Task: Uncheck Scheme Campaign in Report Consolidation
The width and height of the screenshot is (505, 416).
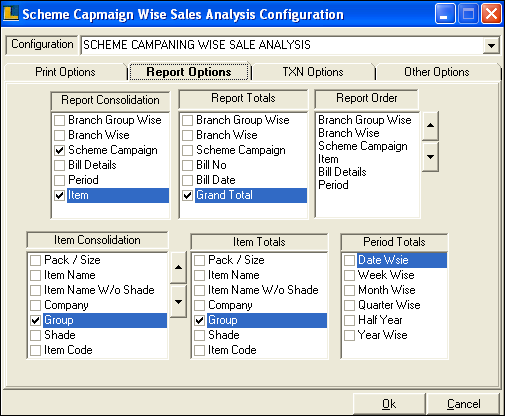Action: (60, 150)
